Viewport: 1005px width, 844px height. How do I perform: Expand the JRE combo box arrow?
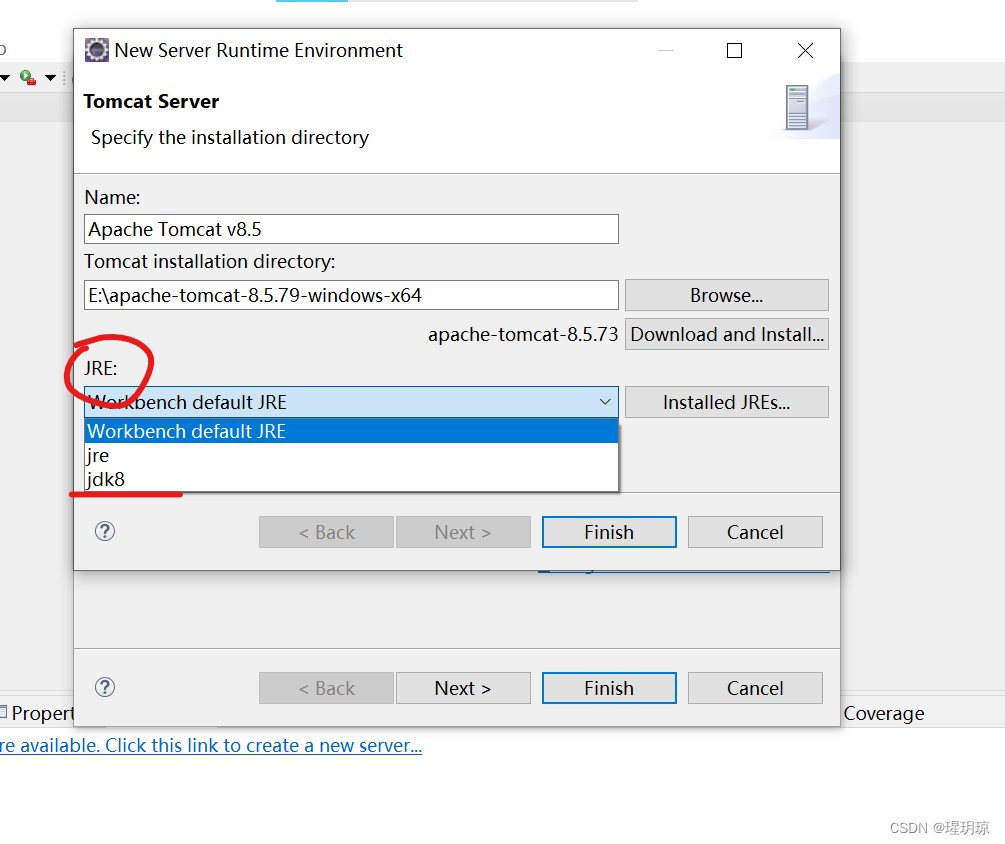(604, 402)
